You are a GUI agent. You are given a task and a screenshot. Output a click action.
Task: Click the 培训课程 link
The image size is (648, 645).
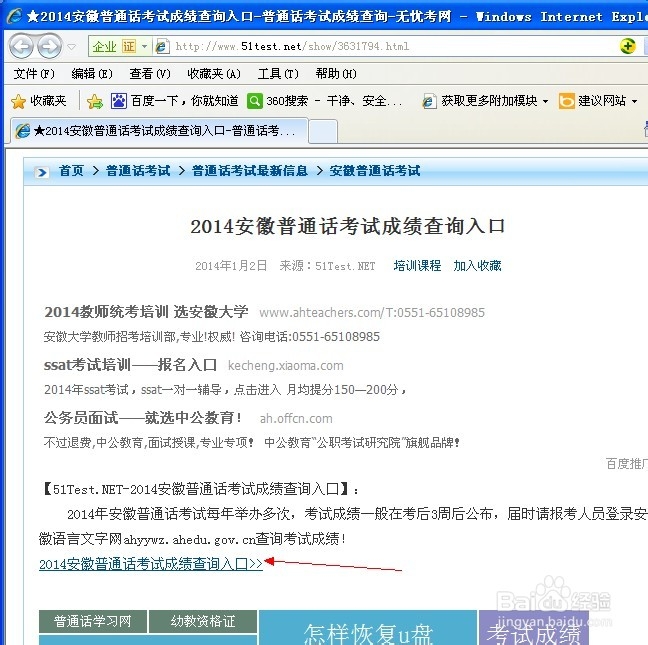[x=417, y=265]
